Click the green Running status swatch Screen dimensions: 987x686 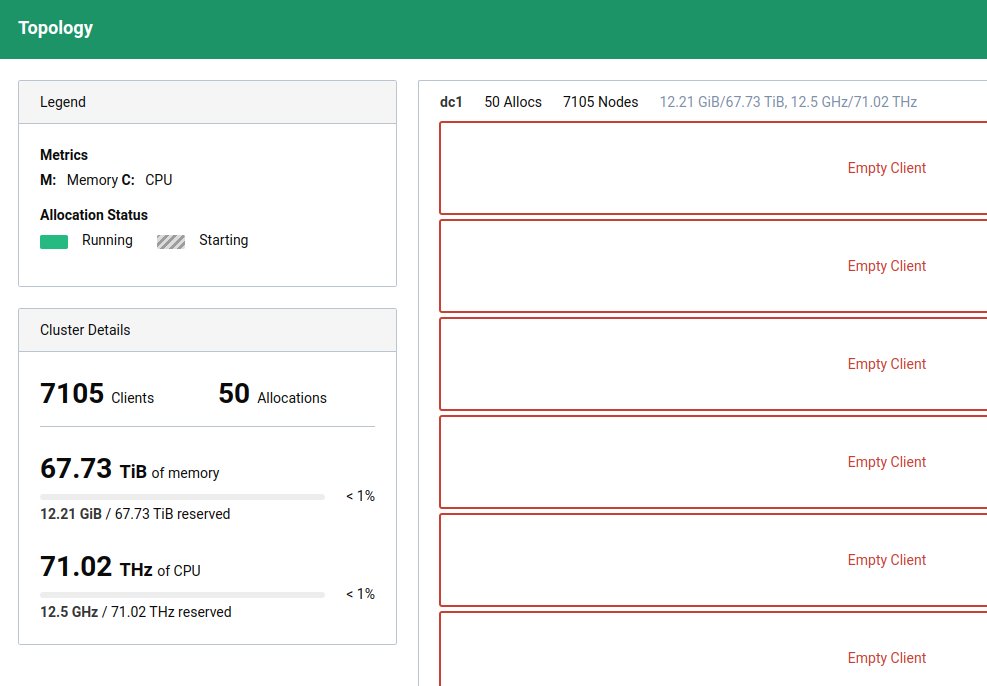click(54, 242)
